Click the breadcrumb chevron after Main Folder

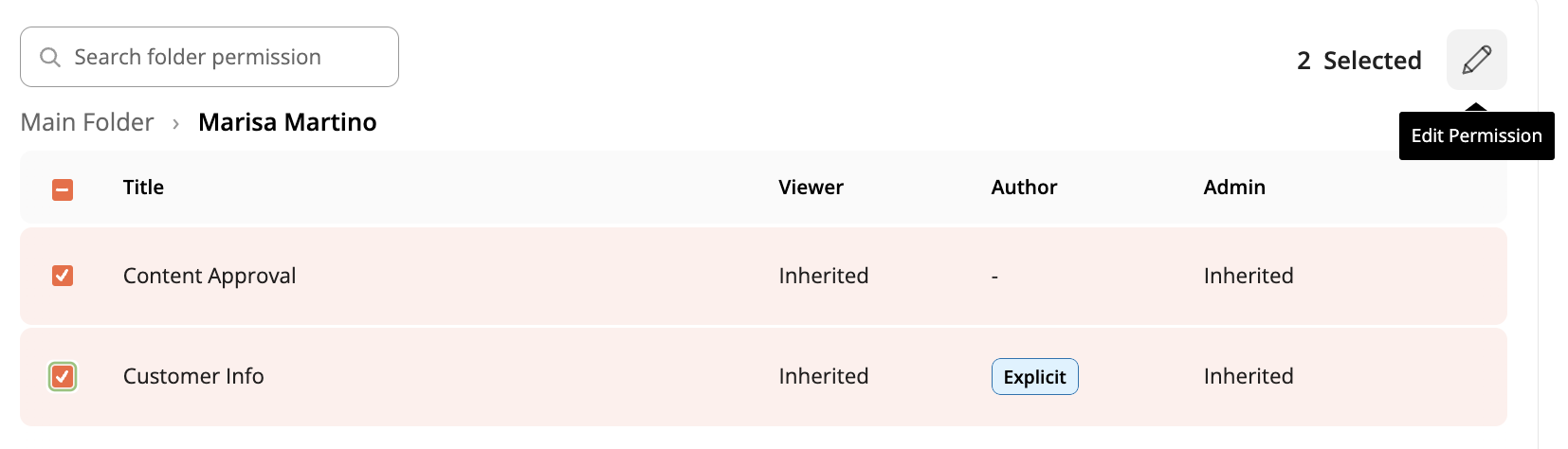175,123
